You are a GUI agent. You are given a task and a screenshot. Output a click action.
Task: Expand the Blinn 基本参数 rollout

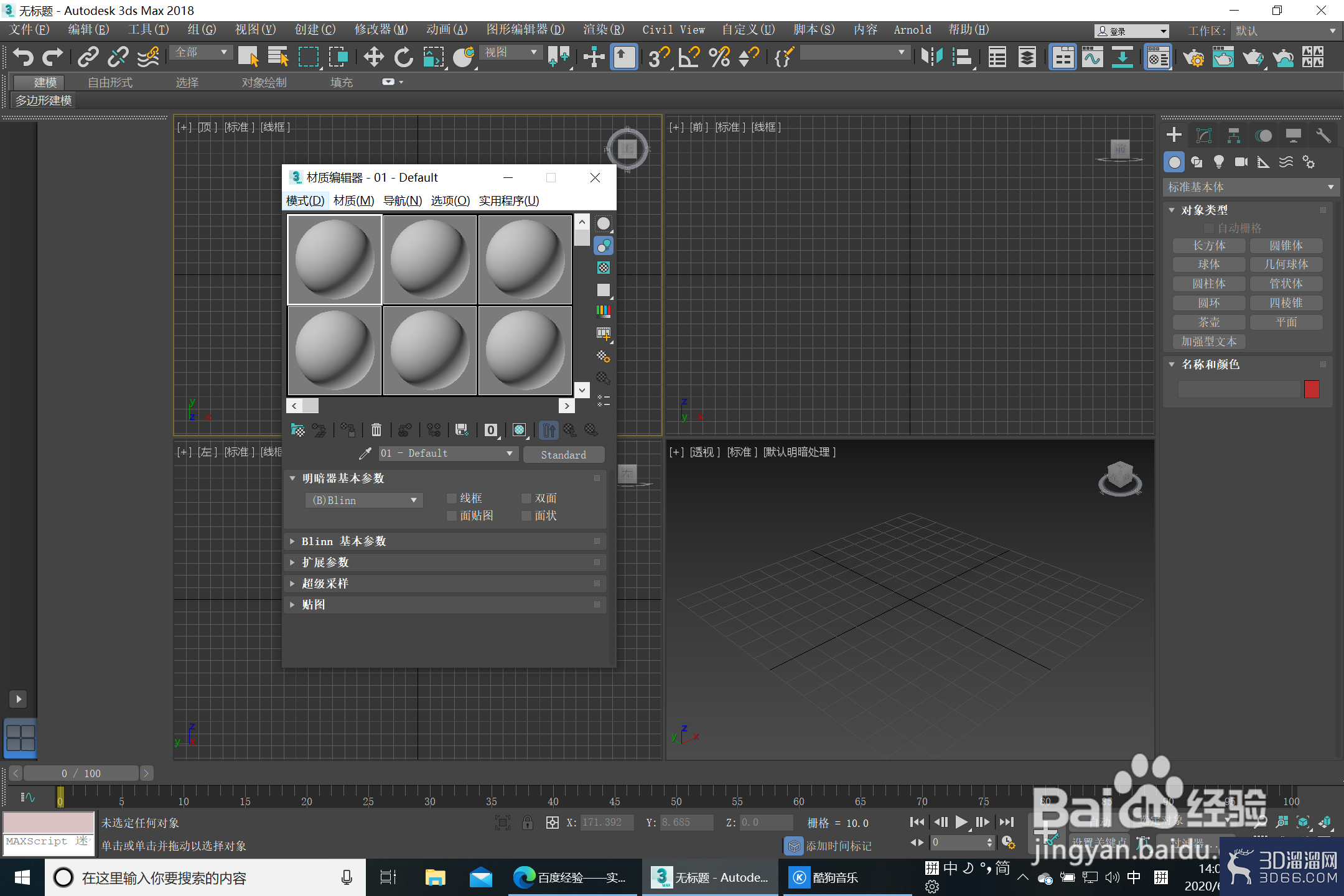pos(445,541)
